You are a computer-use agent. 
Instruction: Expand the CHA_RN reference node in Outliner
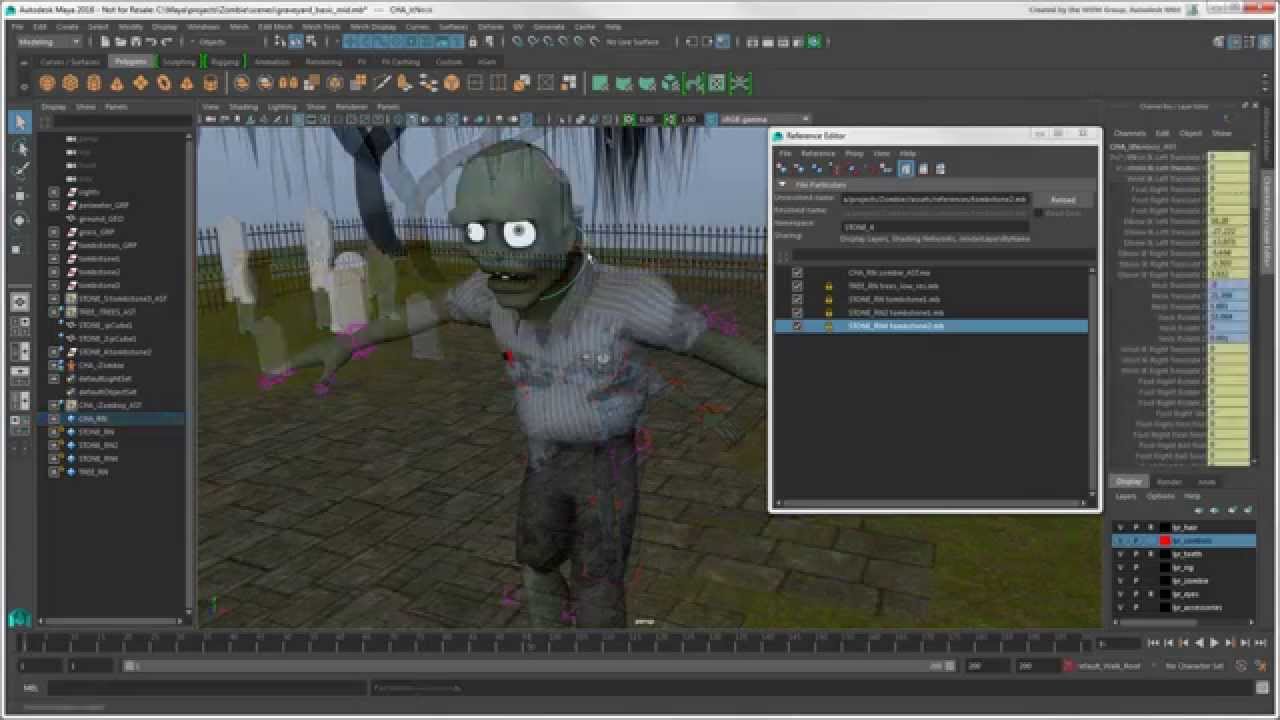[54, 419]
